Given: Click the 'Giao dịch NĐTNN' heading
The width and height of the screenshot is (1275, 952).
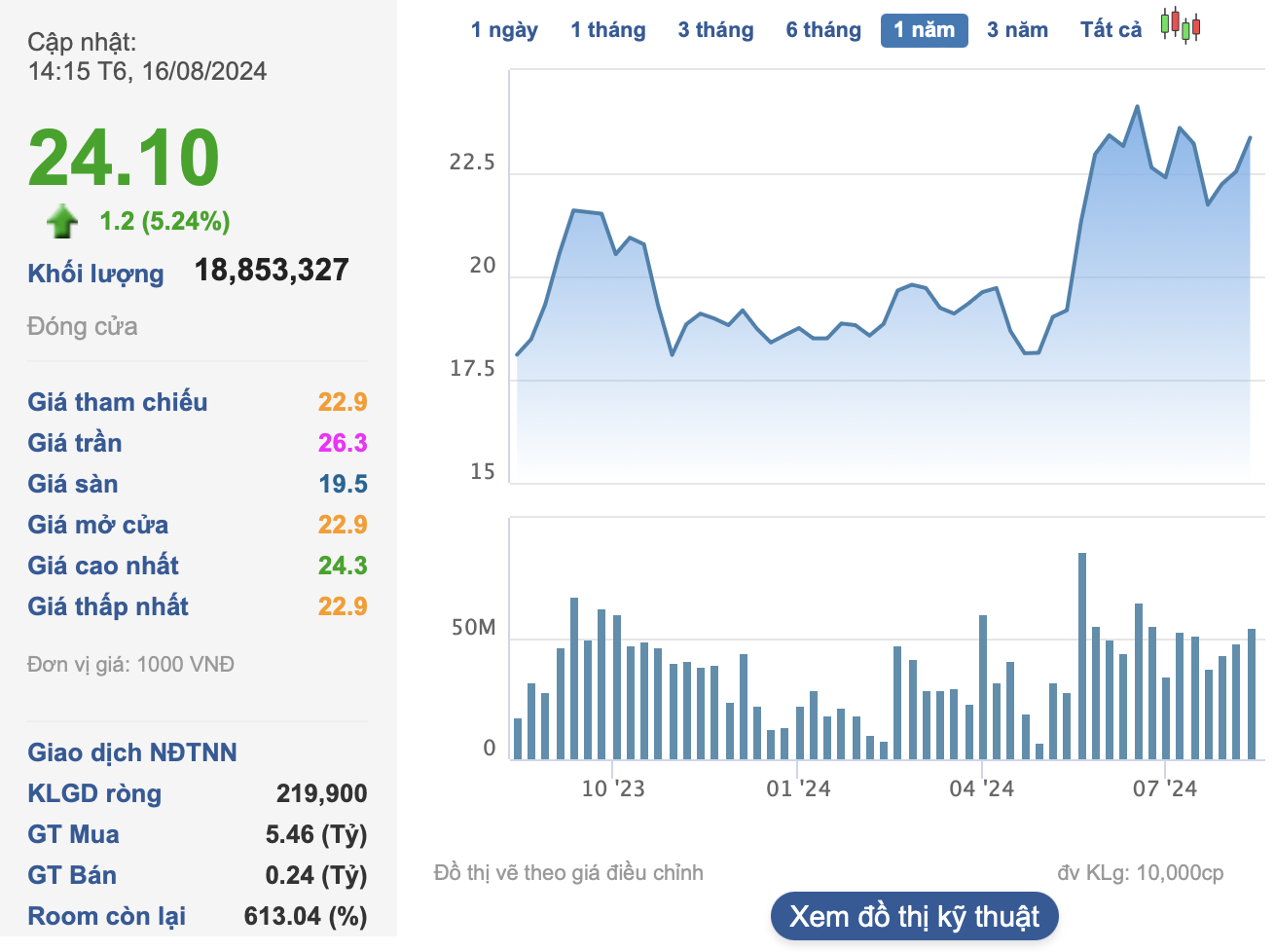Looking at the screenshot, I should tap(132, 752).
